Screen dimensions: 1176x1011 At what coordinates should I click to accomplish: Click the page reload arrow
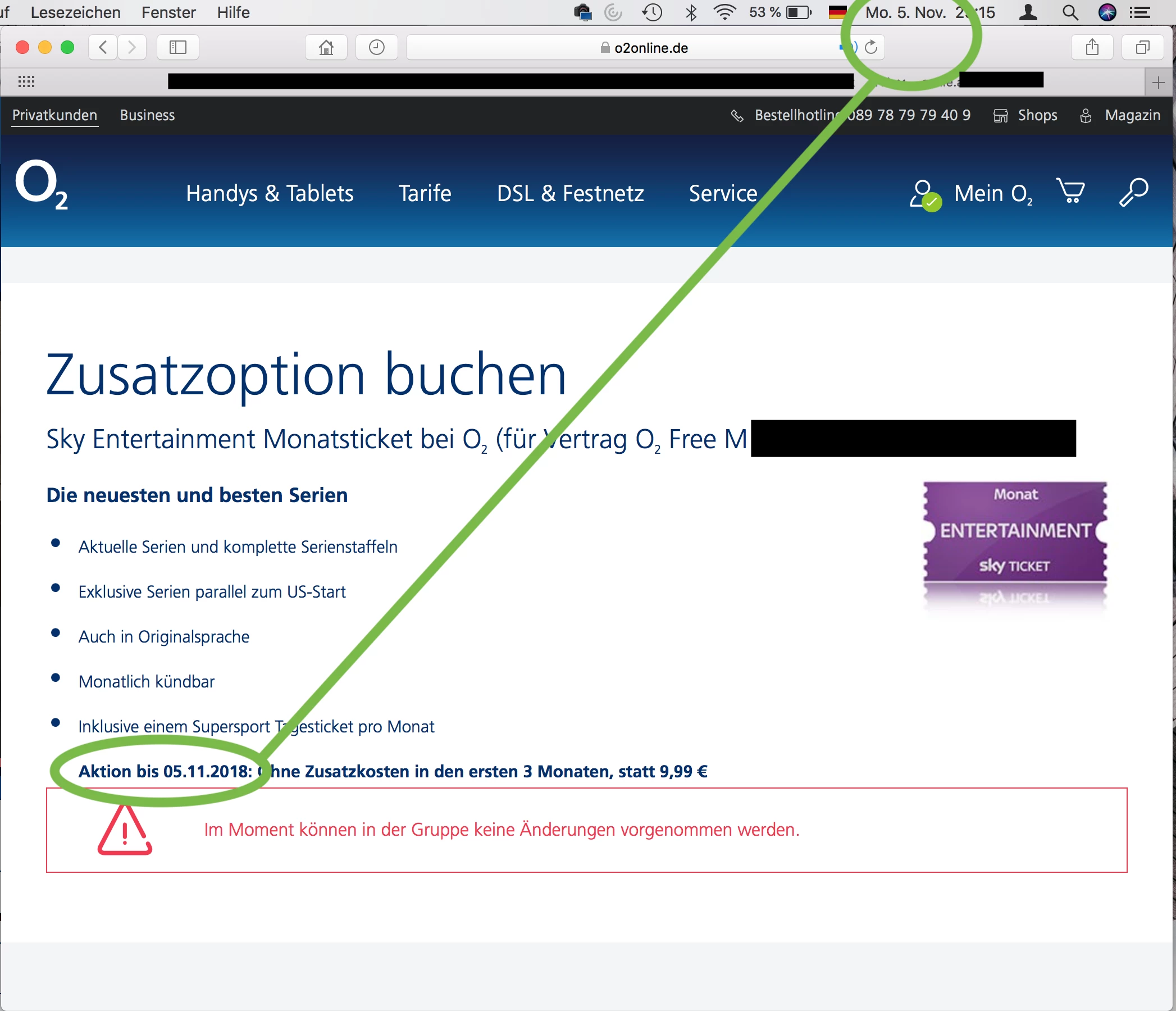[x=870, y=47]
